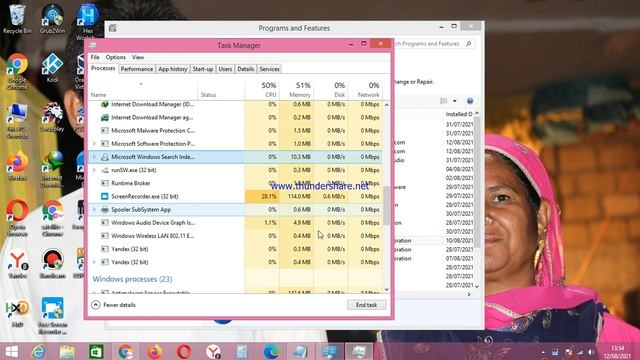Sort processes by Network column
This screenshot has width=640, height=360.
point(365,89)
